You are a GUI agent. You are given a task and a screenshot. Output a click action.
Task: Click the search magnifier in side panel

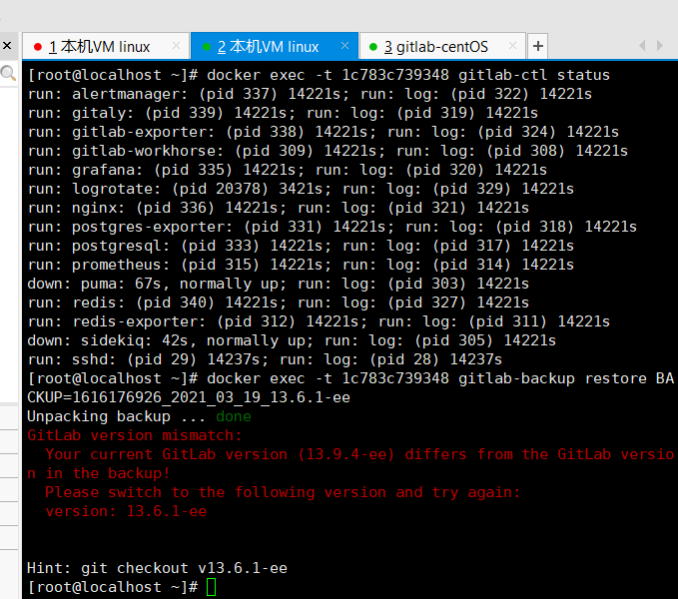pos(7,73)
